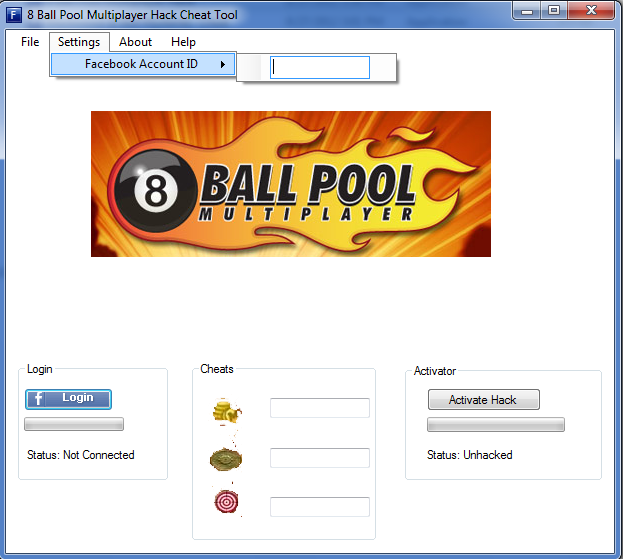Click the gold coins cheat icon
The image size is (623, 559).
(x=226, y=411)
